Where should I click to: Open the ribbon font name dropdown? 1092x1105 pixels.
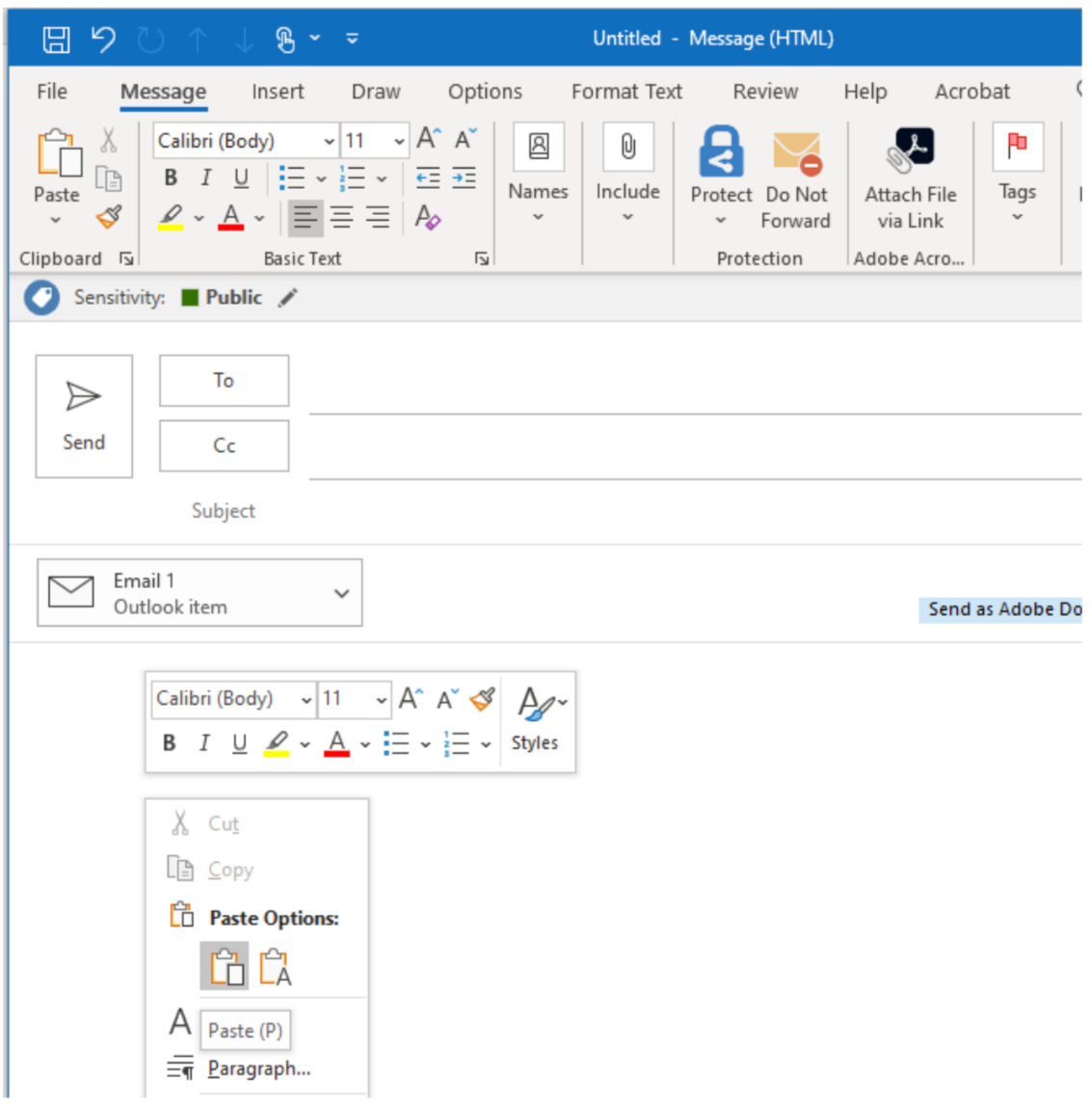(329, 142)
